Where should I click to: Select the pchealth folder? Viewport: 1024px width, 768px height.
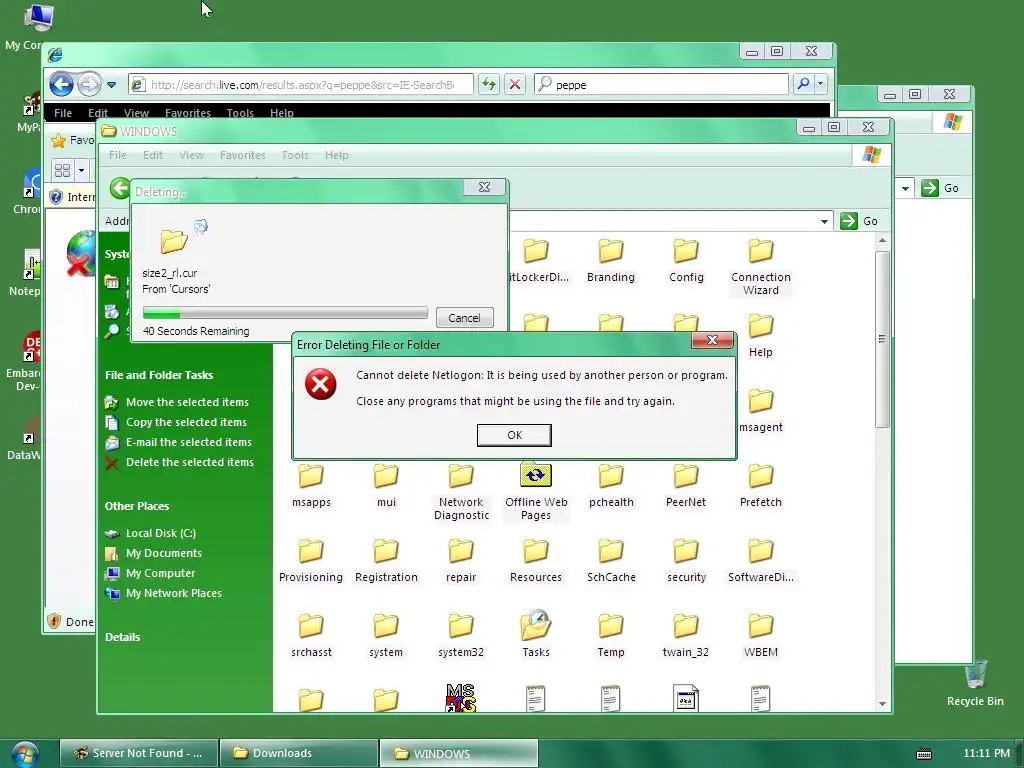tap(611, 486)
